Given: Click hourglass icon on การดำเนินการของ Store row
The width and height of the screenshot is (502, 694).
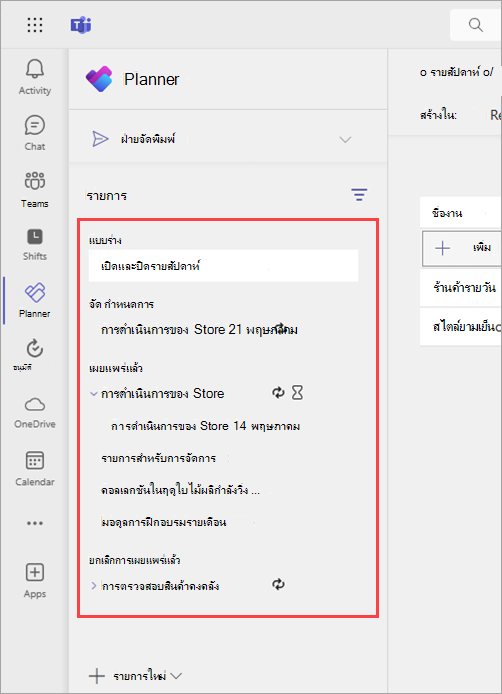Looking at the screenshot, I should [x=297, y=392].
